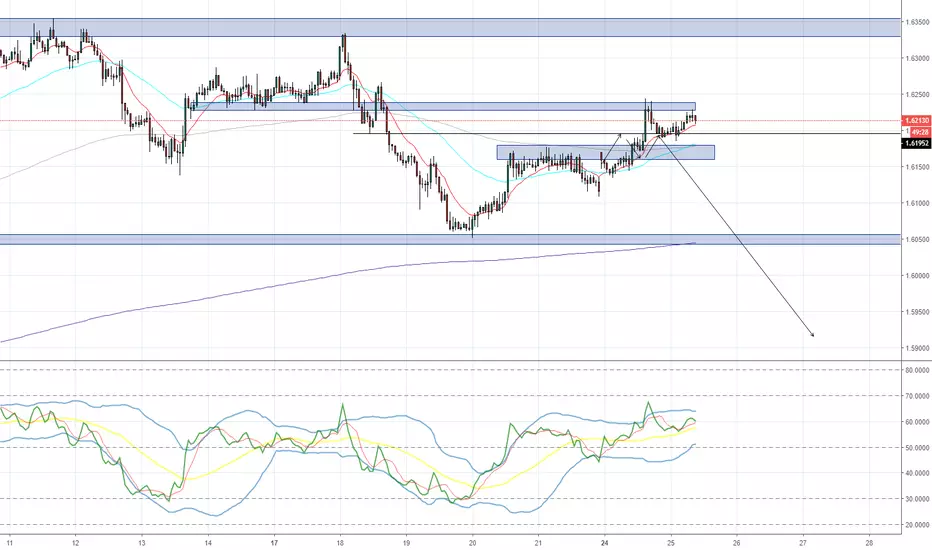Viewport: 932px width, 550px height.
Task: Click the 1.60000 price scale label
Action: pyautogui.click(x=917, y=276)
